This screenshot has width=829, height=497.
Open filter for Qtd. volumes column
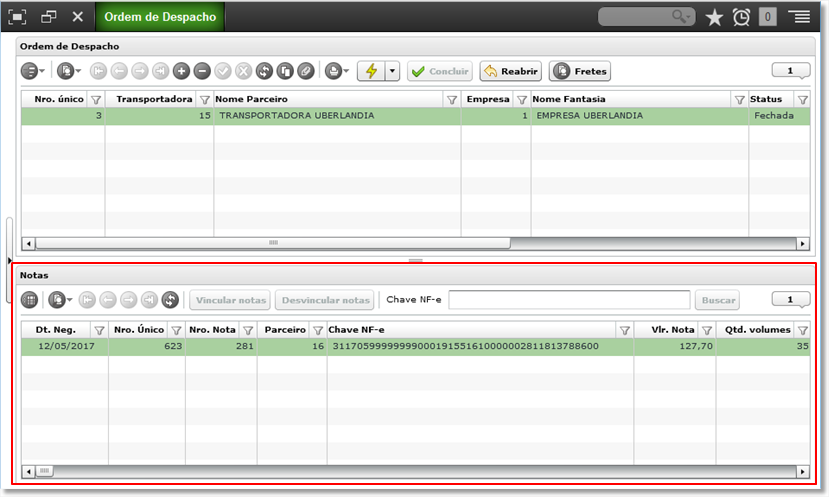[x=803, y=330]
